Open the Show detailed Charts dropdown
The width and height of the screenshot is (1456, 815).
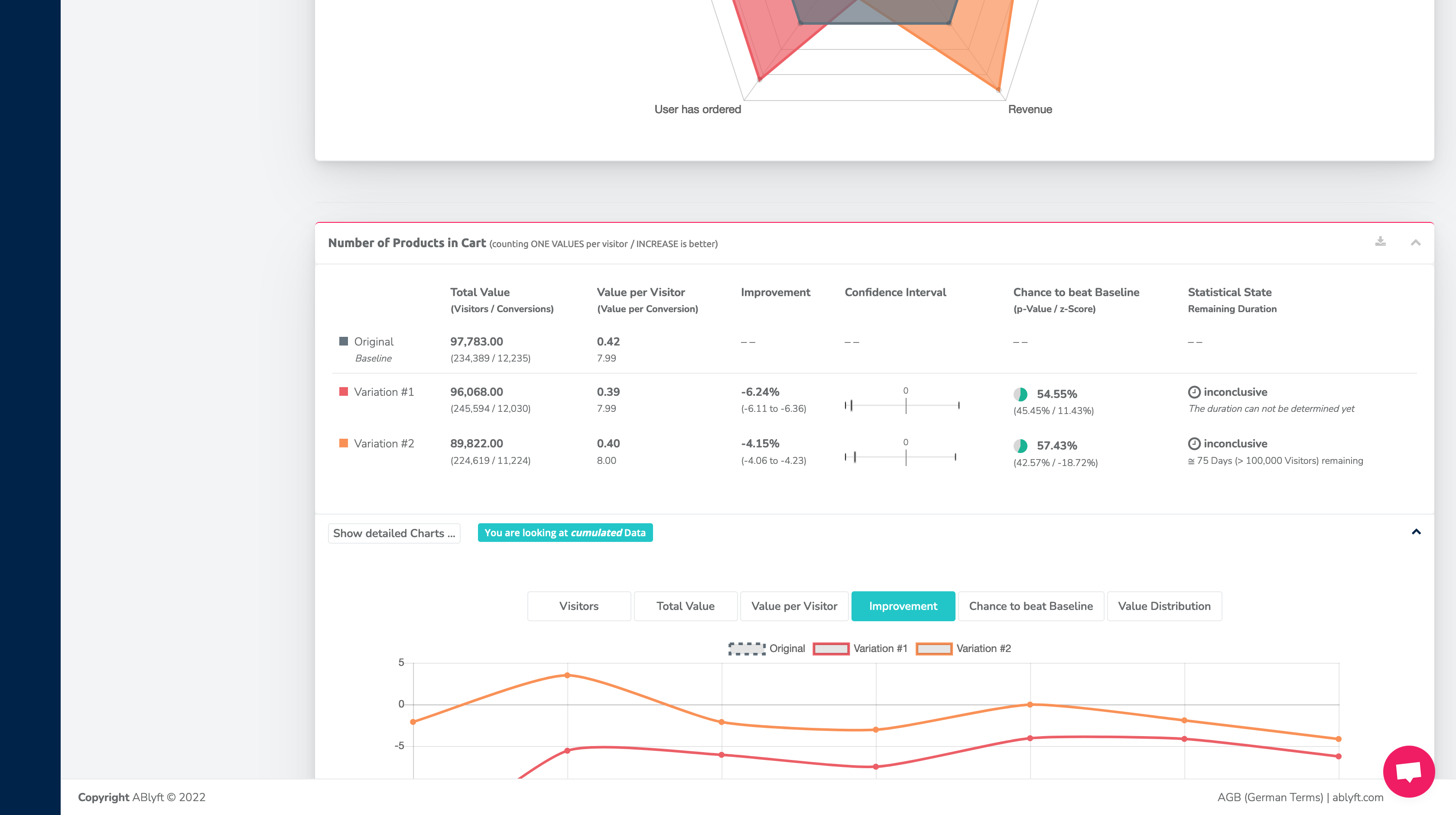click(x=394, y=533)
